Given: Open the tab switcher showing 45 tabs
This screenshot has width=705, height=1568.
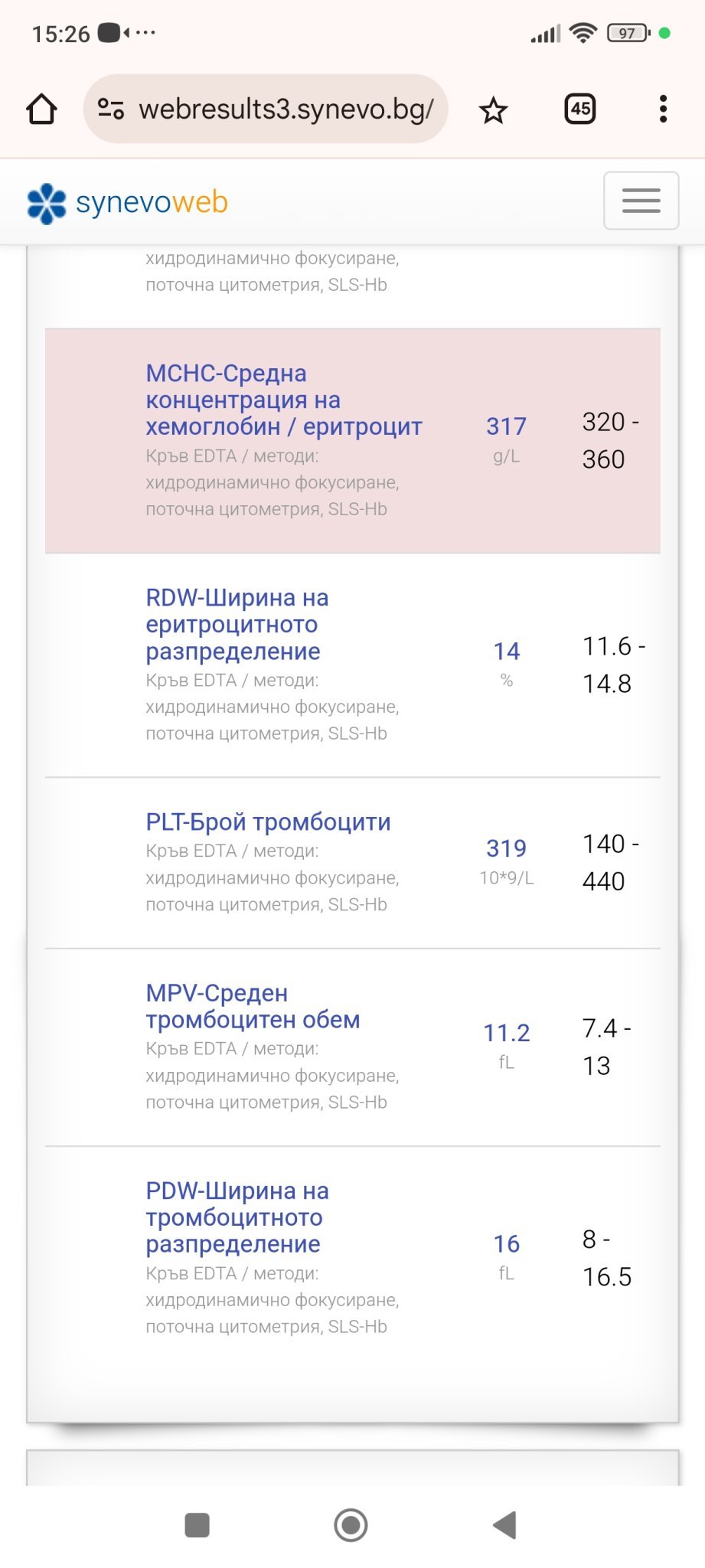Looking at the screenshot, I should pyautogui.click(x=580, y=109).
